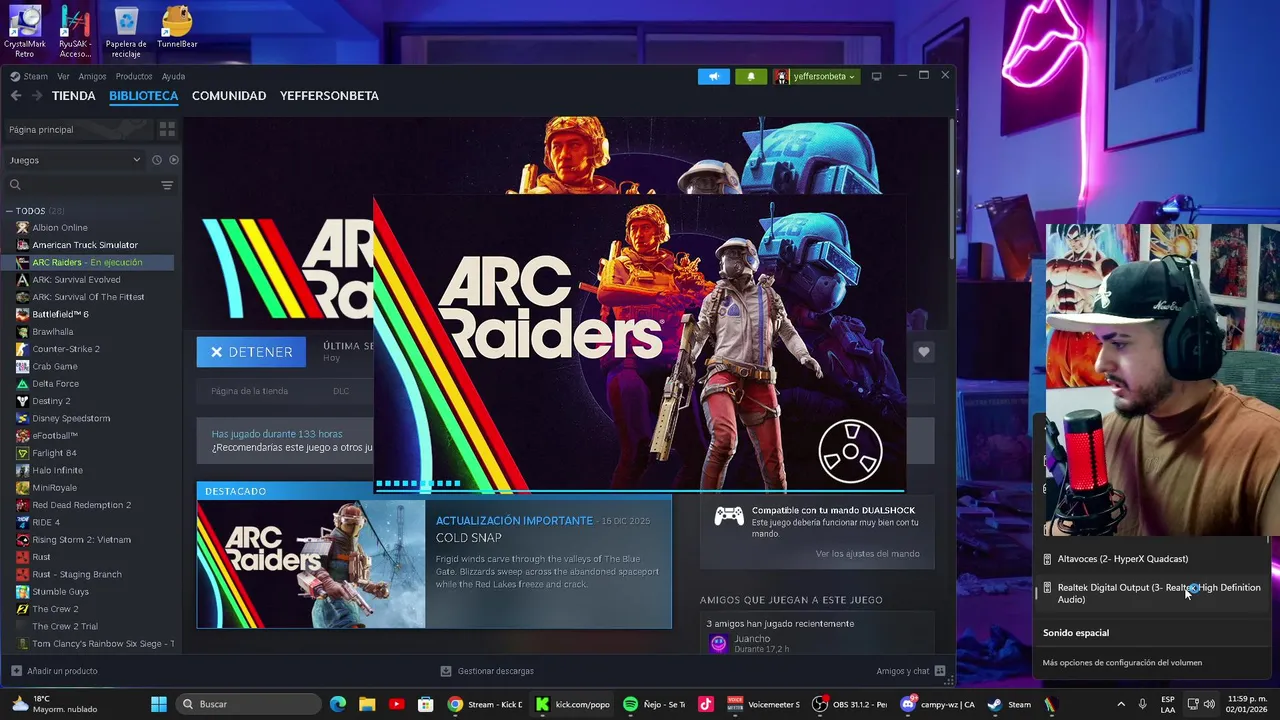Switch to the COMUNIDAD tab
Image resolution: width=1280 pixels, height=720 pixels.
229,96
